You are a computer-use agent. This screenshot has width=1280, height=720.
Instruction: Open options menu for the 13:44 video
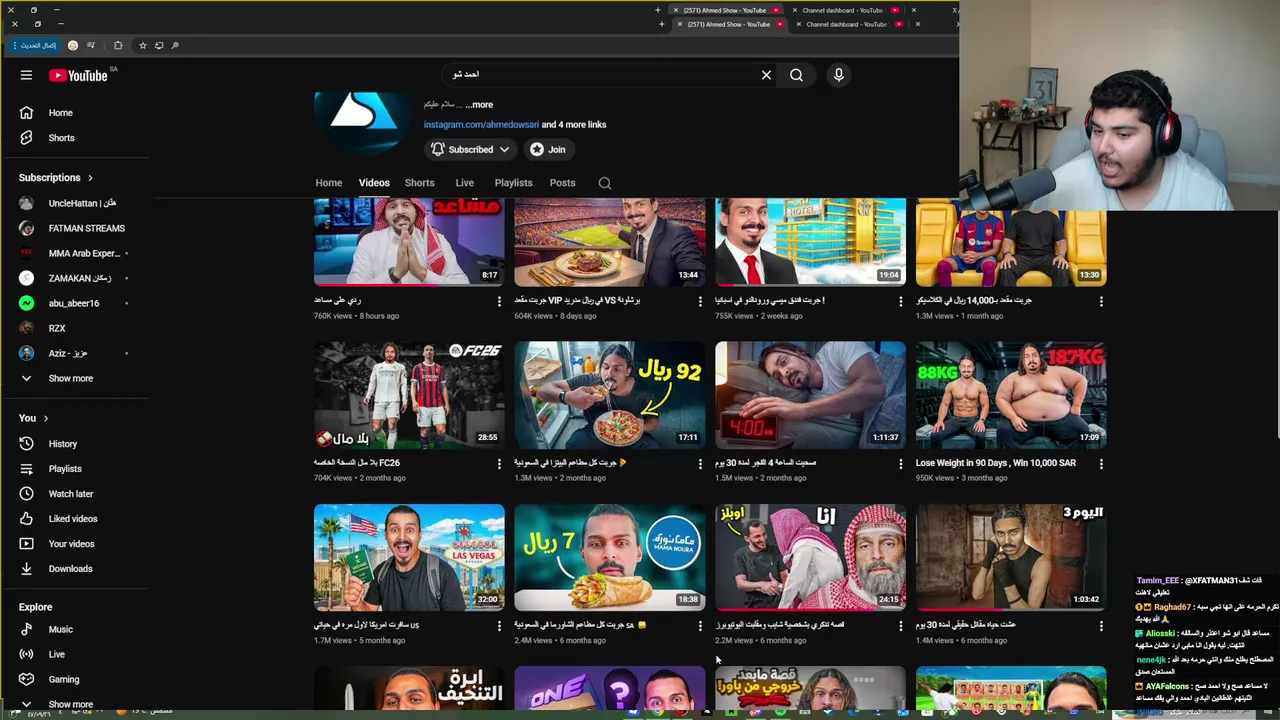coord(700,300)
